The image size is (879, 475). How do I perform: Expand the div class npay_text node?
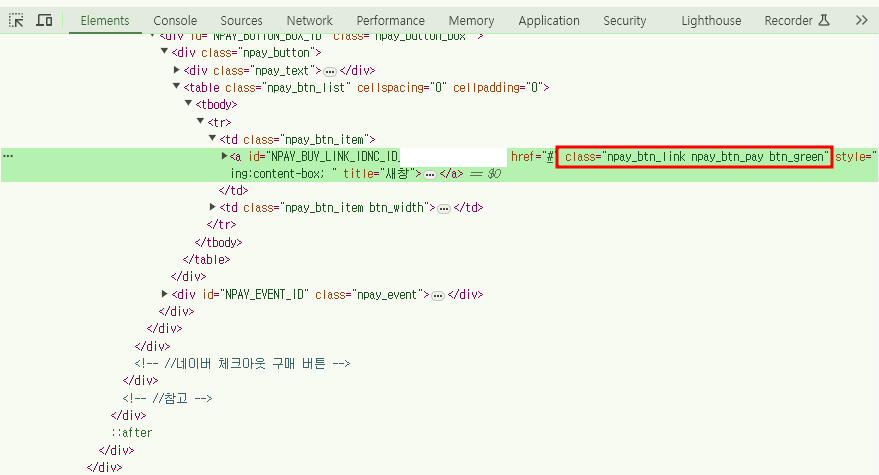point(177,70)
